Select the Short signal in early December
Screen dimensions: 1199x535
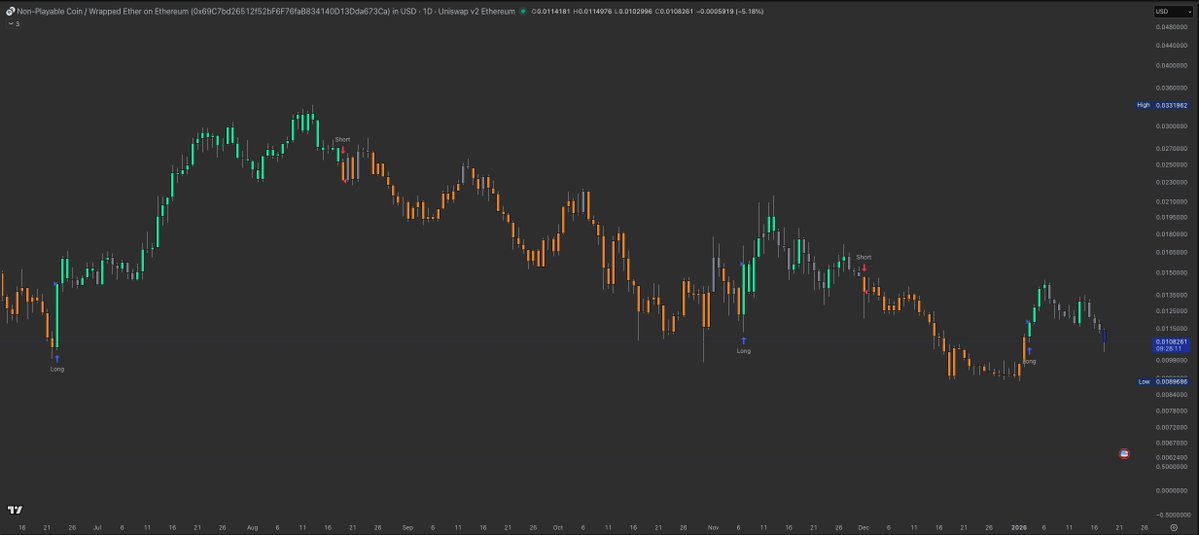coord(863,261)
